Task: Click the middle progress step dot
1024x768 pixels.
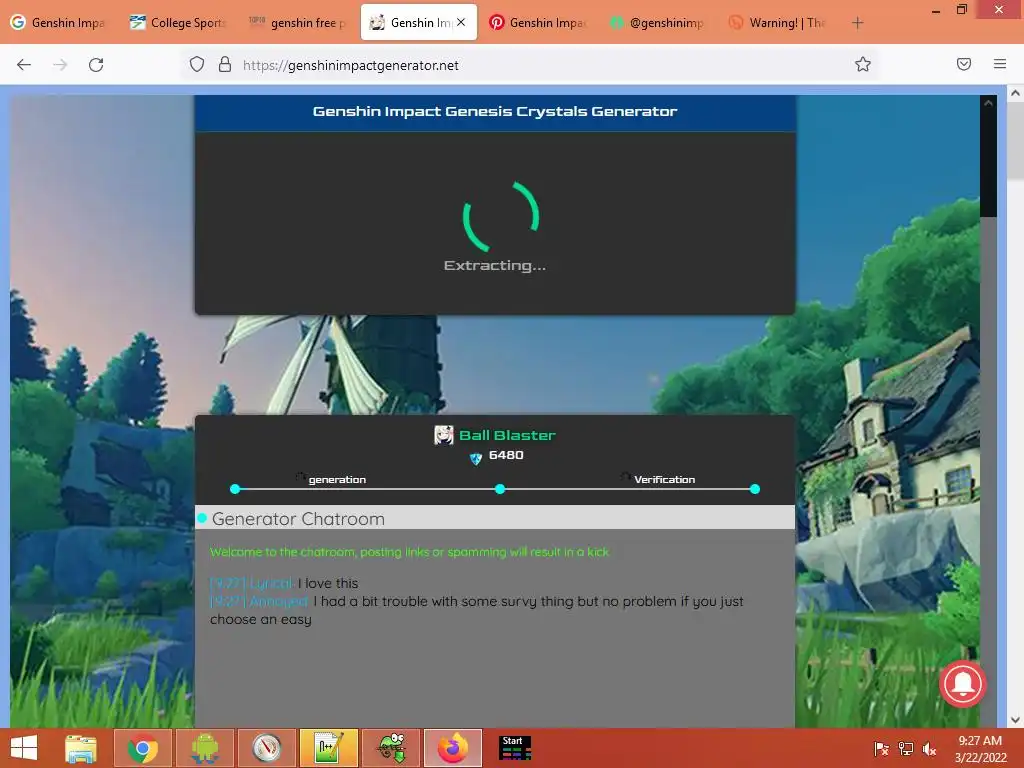Action: click(x=500, y=489)
